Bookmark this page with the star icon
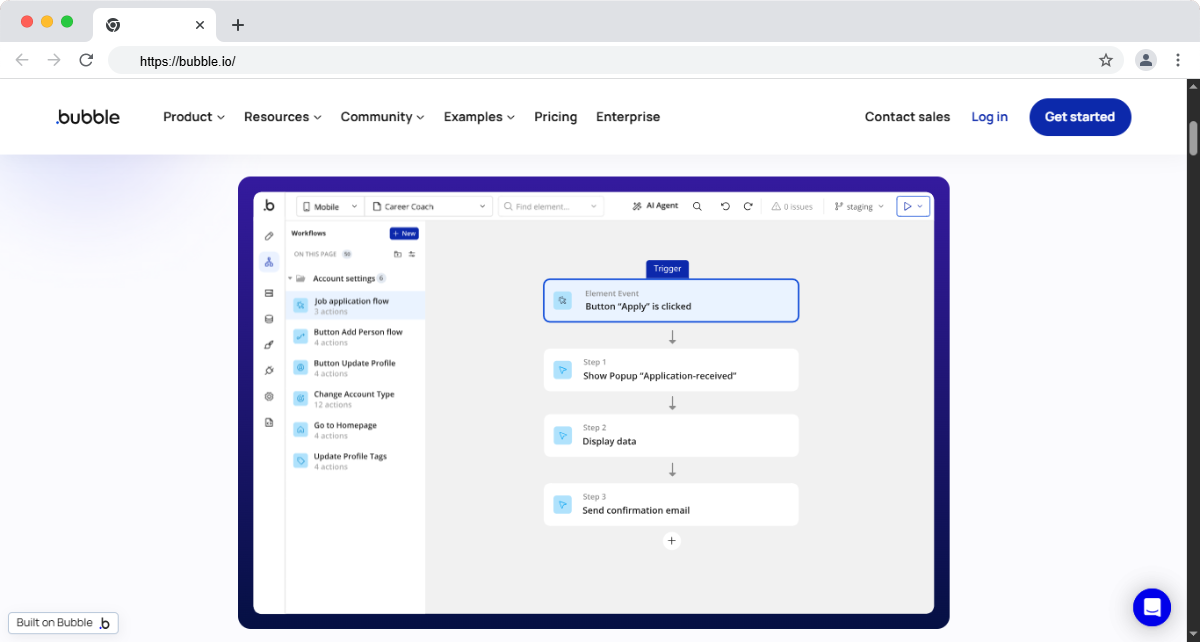 [1106, 60]
